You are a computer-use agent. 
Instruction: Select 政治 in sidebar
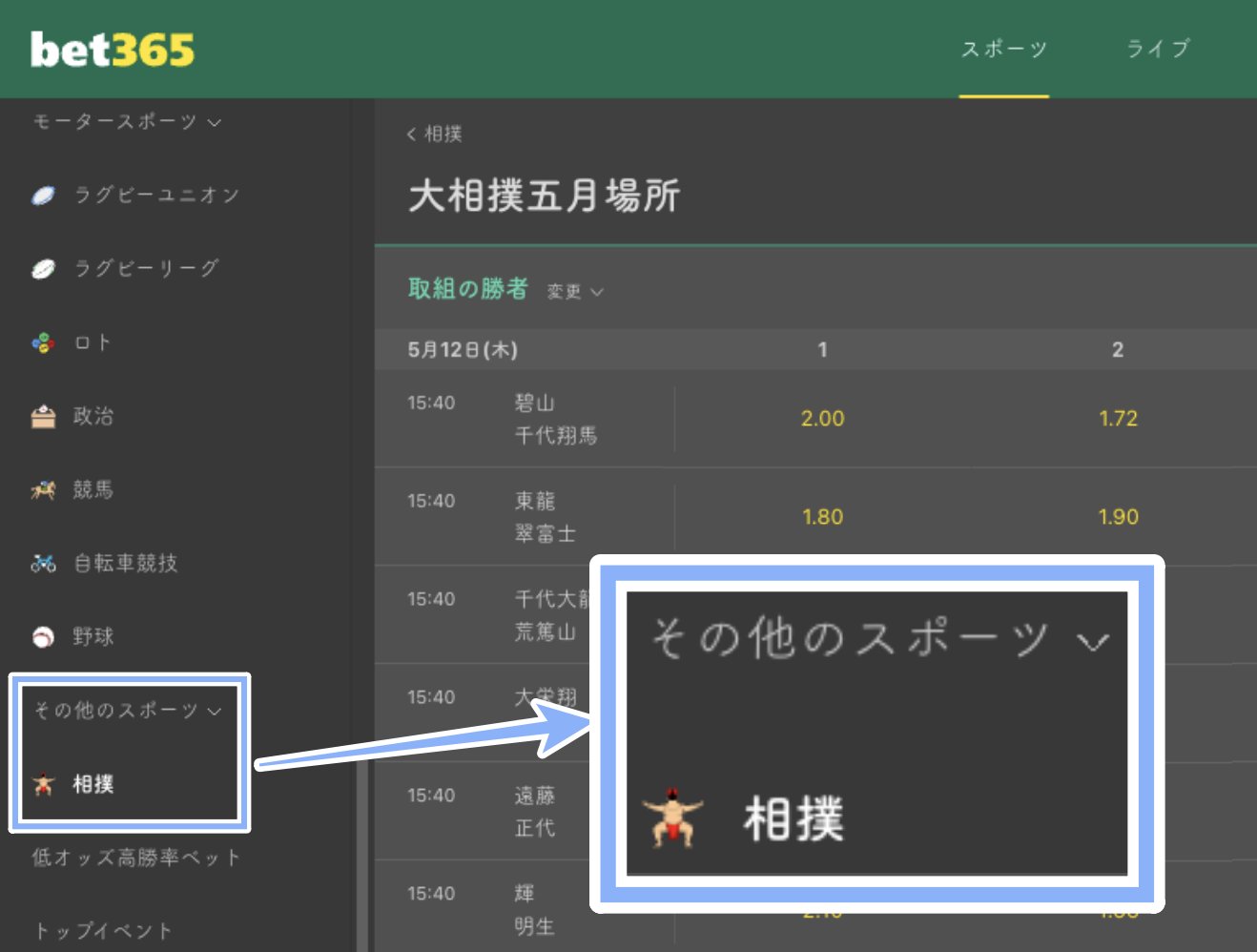click(x=93, y=416)
